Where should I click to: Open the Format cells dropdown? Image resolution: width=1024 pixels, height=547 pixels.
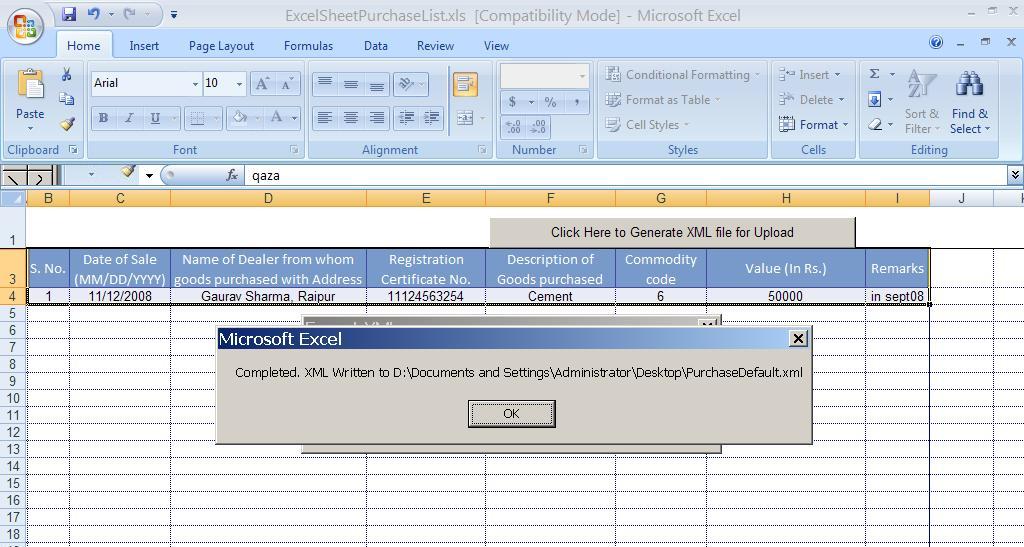click(813, 125)
